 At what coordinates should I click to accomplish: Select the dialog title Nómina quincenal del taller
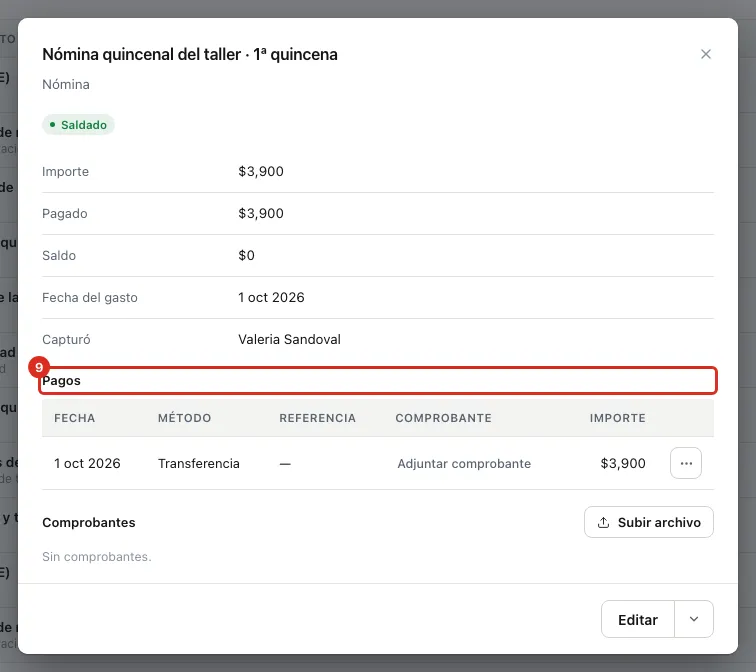(190, 54)
